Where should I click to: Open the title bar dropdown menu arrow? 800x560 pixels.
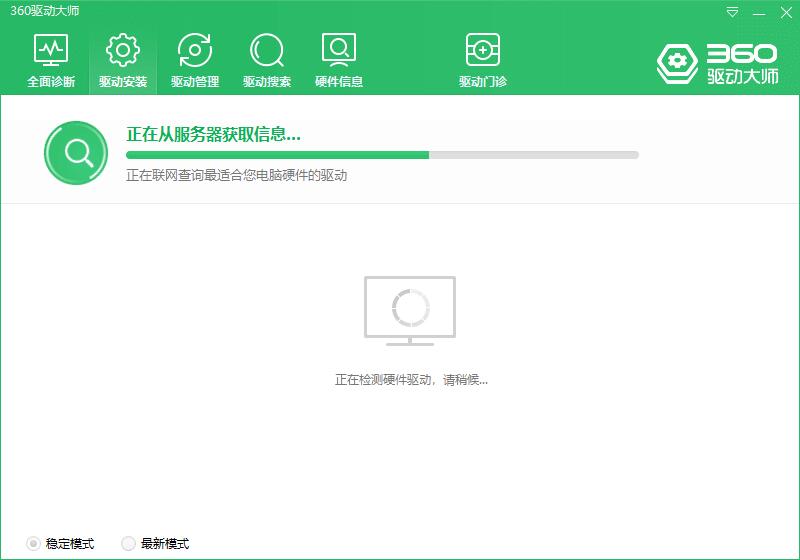[732, 12]
